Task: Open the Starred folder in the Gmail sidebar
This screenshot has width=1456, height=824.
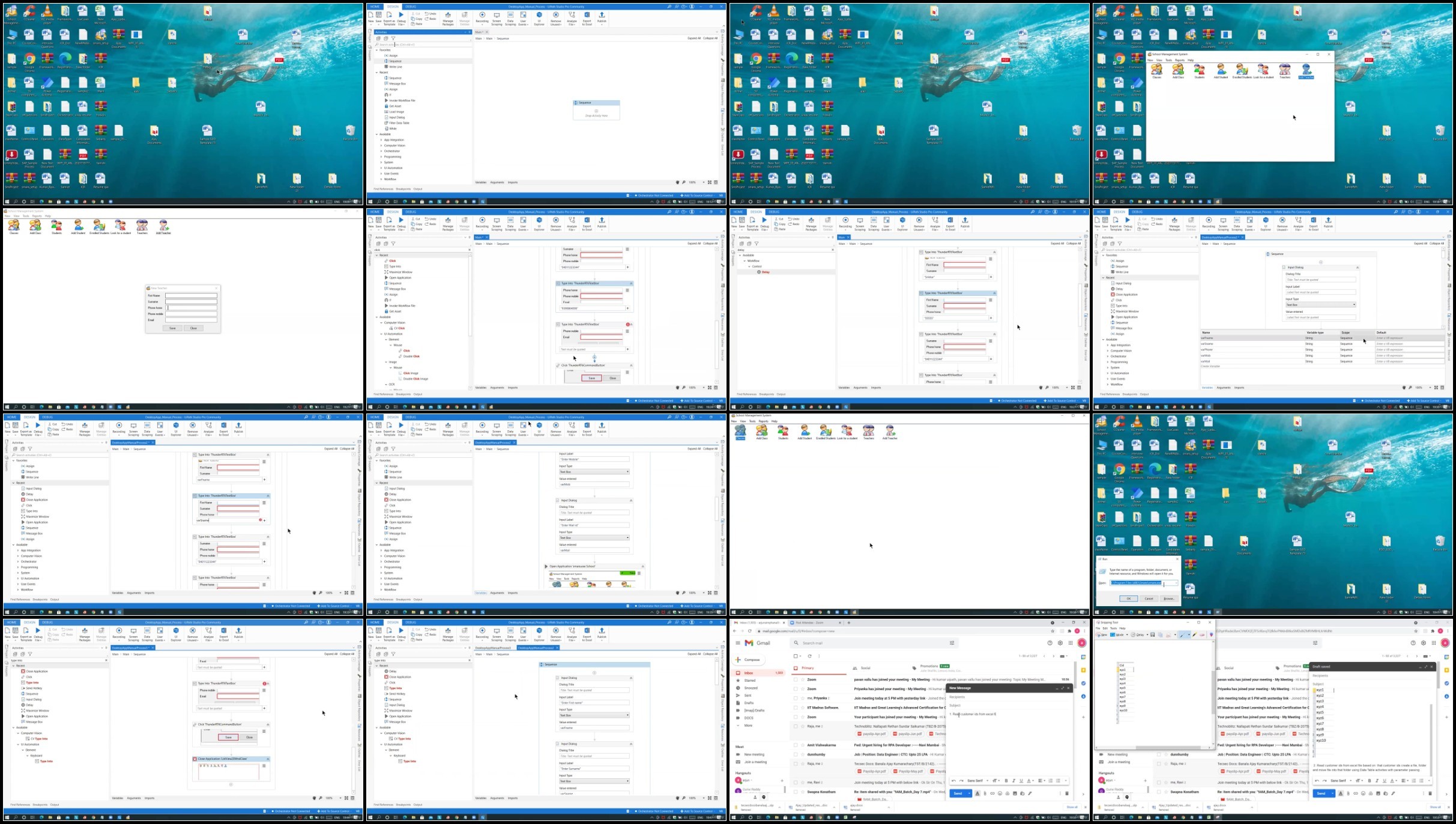Action: [750, 681]
